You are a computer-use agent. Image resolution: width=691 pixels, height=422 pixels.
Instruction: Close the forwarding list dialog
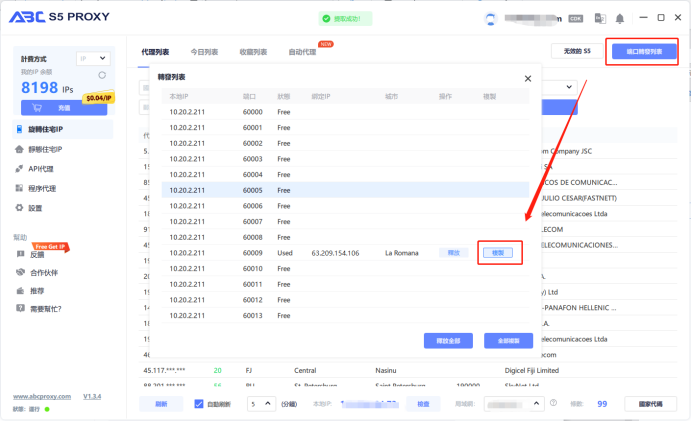coord(528,78)
